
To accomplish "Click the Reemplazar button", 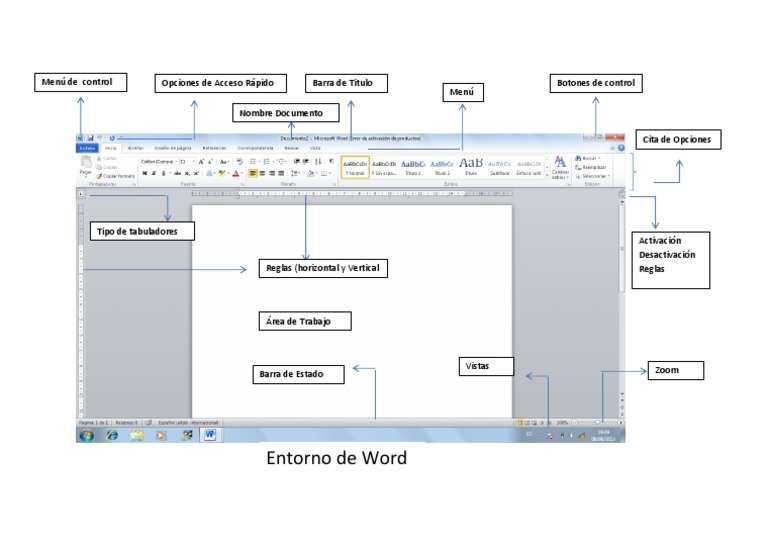I will coord(591,167).
